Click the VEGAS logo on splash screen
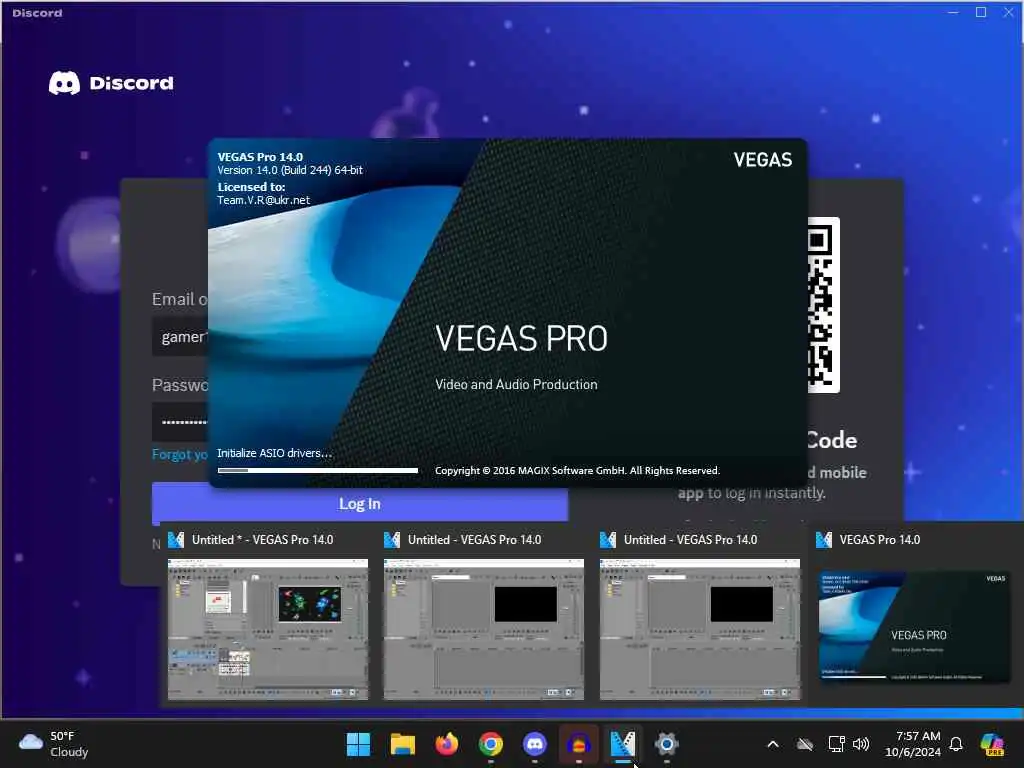1024x768 pixels. [763, 159]
